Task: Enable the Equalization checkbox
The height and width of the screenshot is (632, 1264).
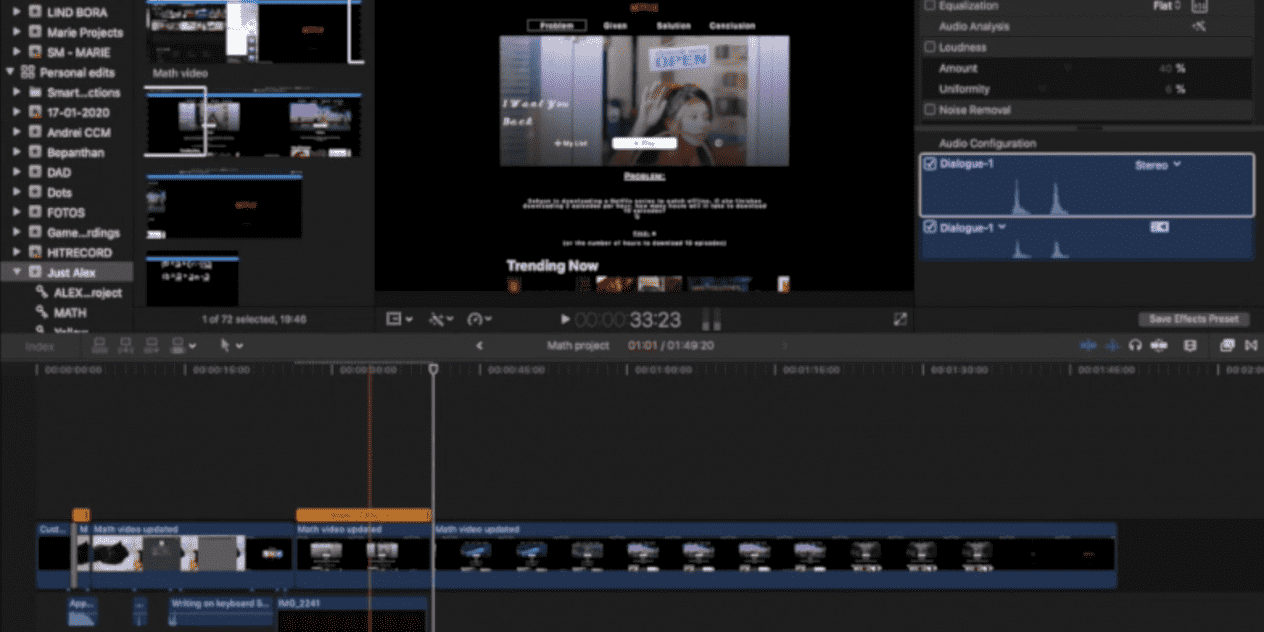Action: click(930, 6)
